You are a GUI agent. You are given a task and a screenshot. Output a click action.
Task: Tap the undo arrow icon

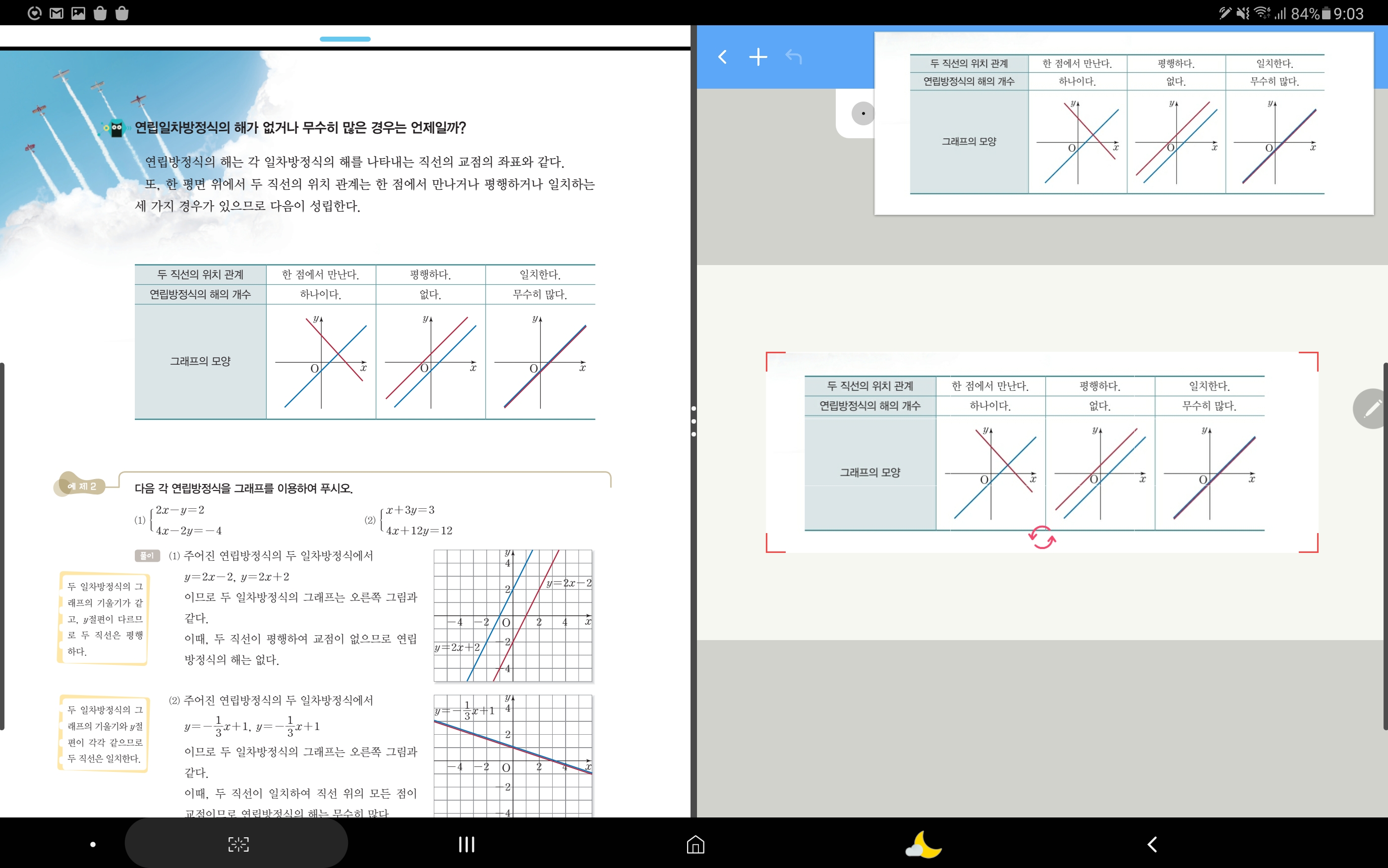point(794,57)
